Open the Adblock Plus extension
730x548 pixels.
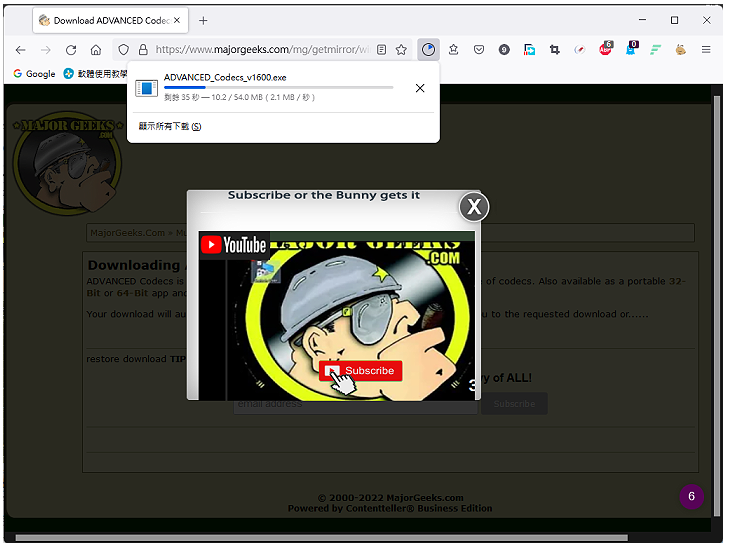[606, 48]
